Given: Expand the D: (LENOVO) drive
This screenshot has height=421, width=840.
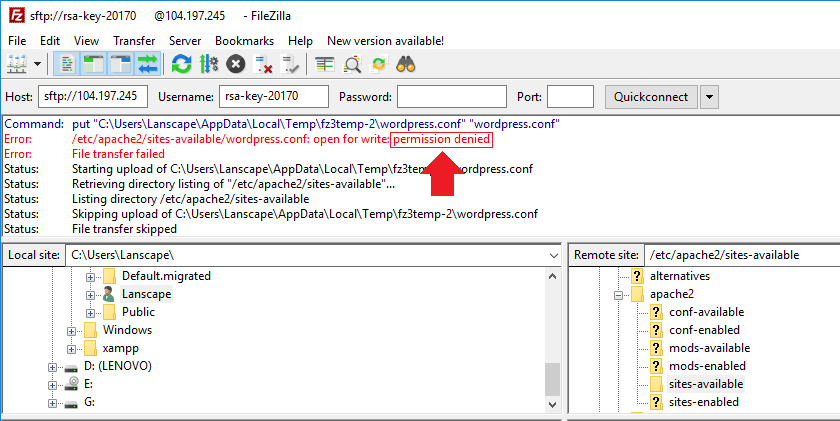Looking at the screenshot, I should click(52, 367).
